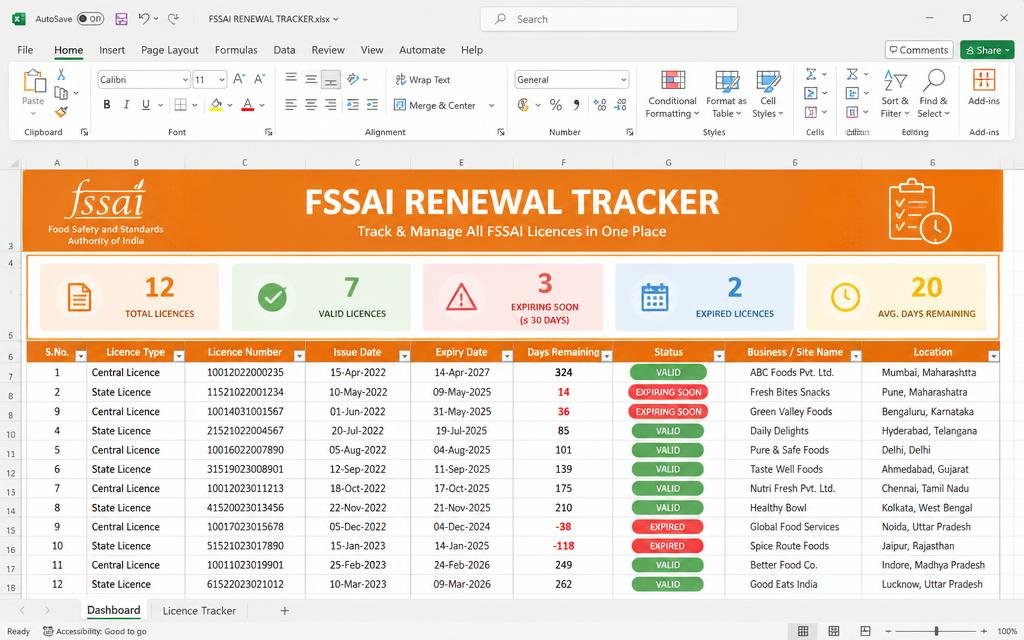
Task: Open the Status column filter dropdown
Action: [718, 356]
